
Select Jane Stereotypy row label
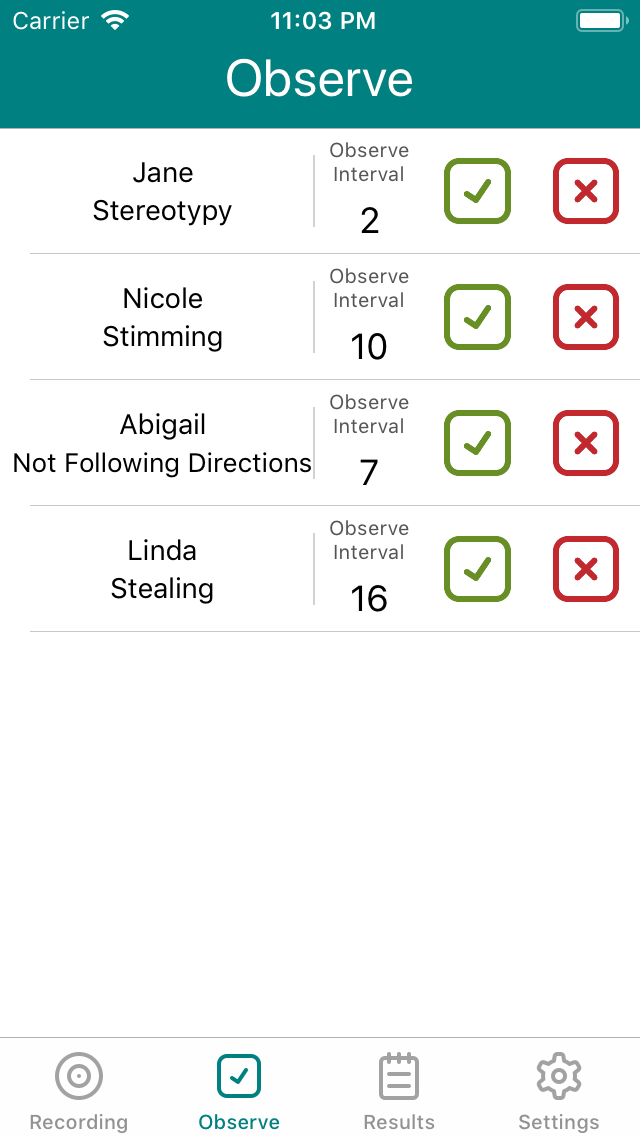click(162, 192)
